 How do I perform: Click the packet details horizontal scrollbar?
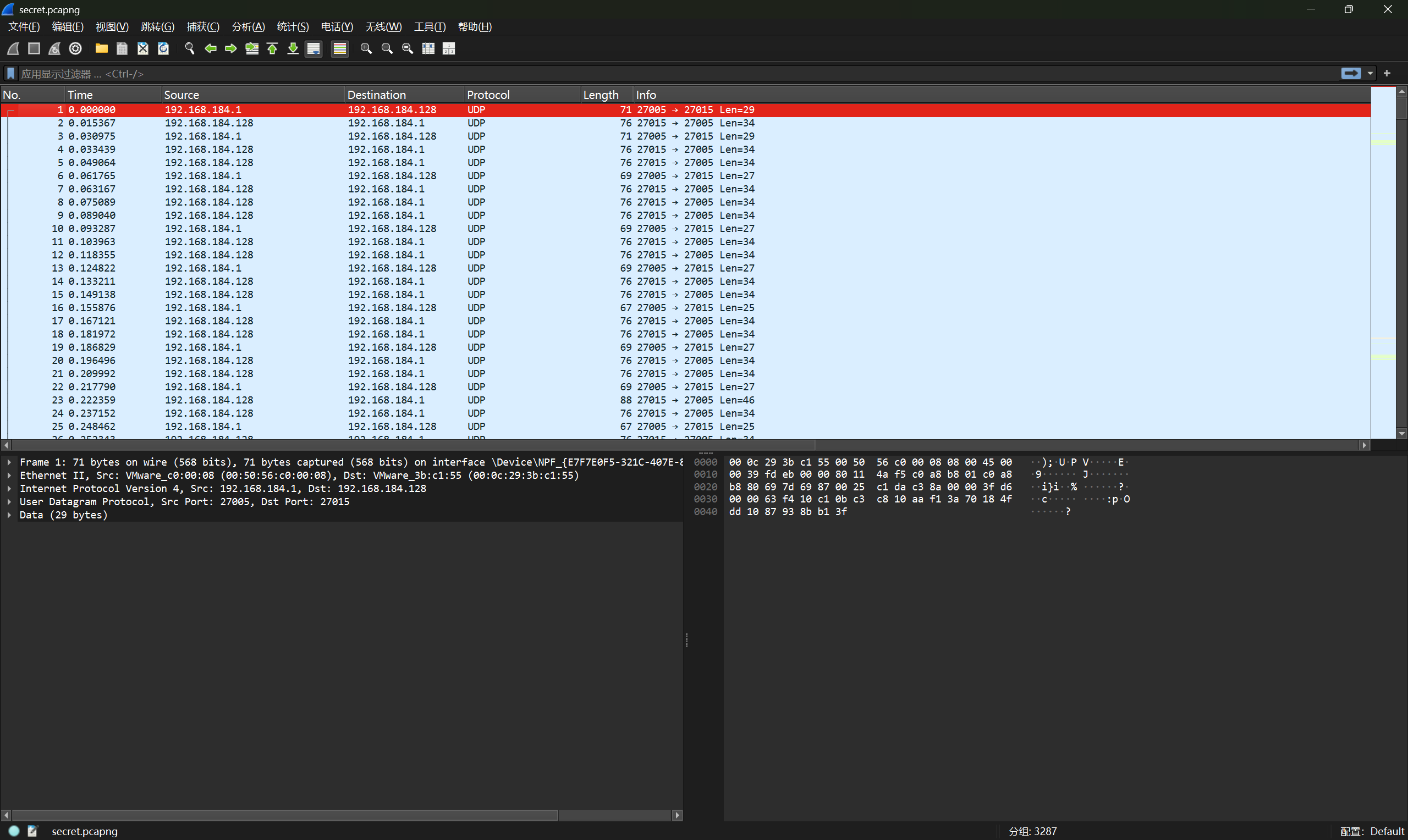285,815
